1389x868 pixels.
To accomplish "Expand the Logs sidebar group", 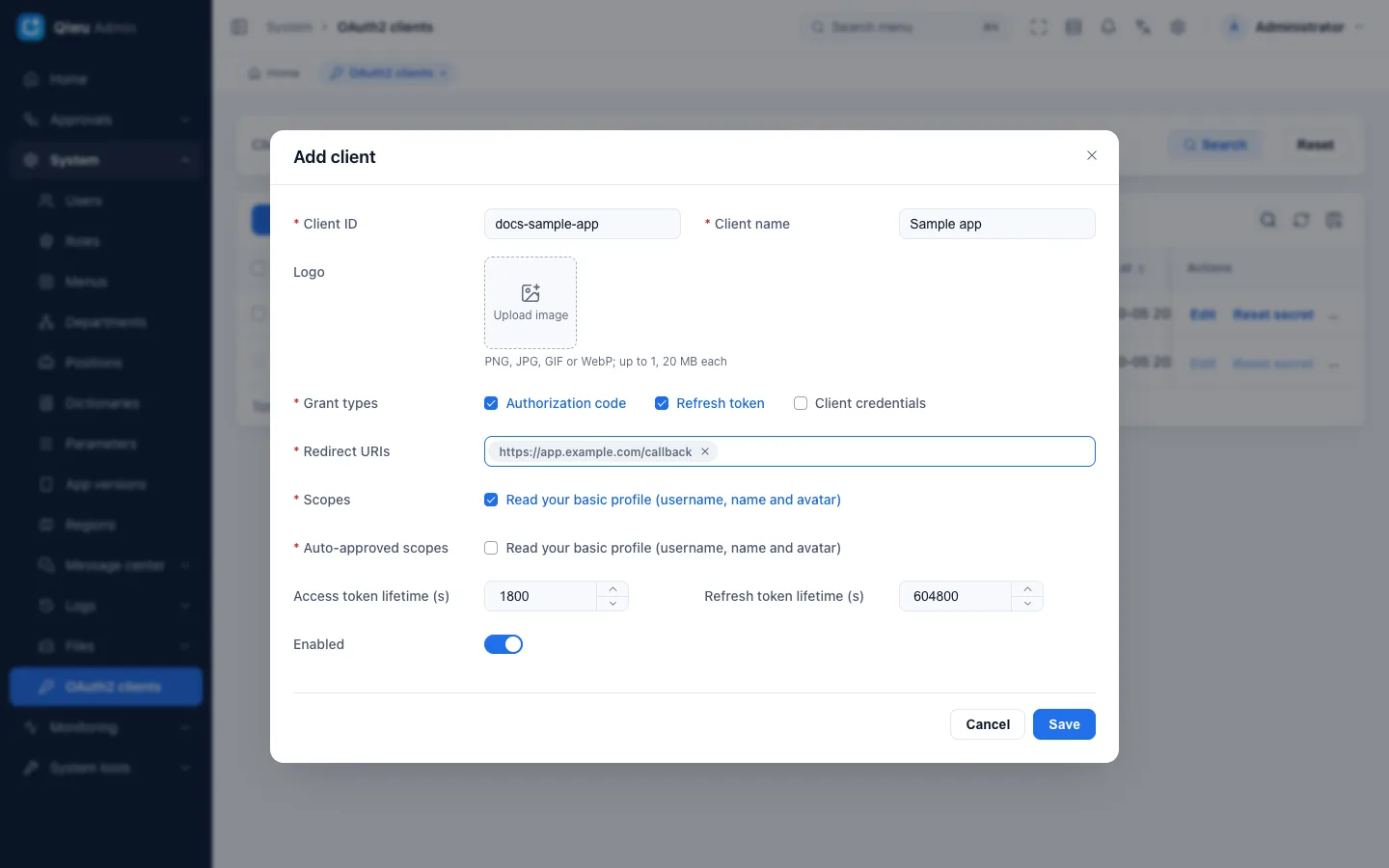I will 106,606.
